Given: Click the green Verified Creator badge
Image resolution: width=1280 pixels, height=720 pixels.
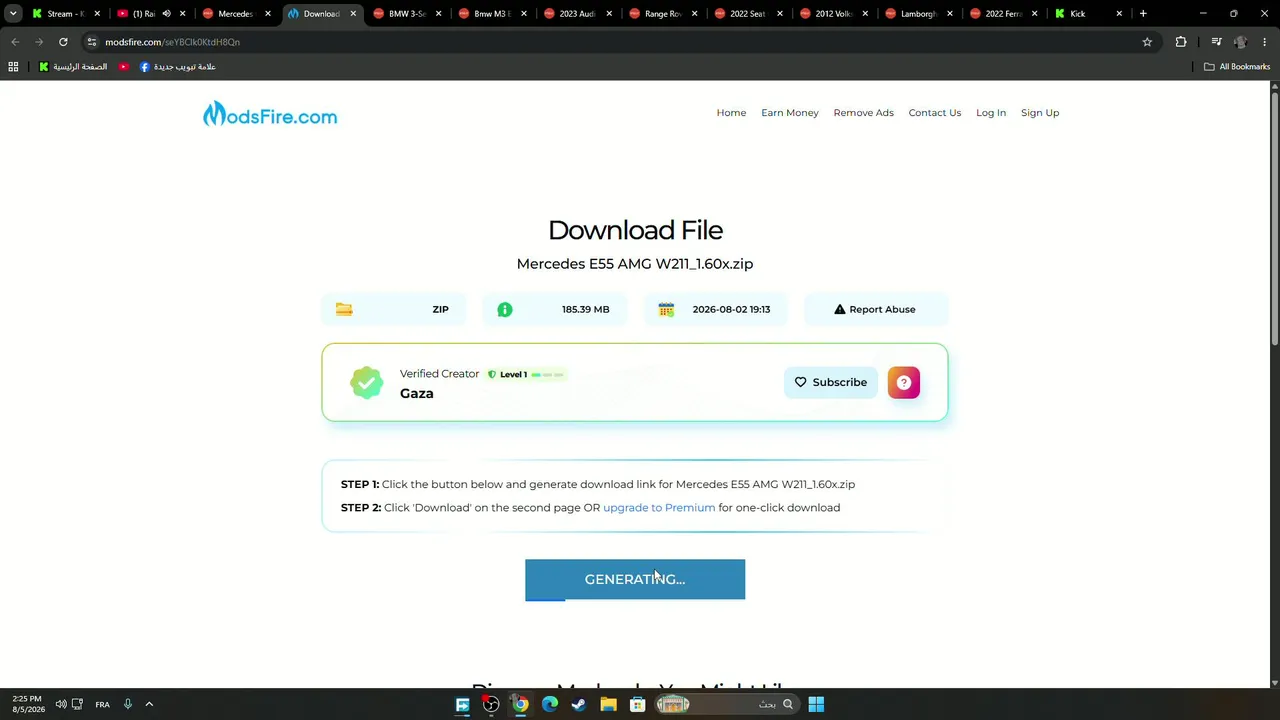Looking at the screenshot, I should 366,383.
